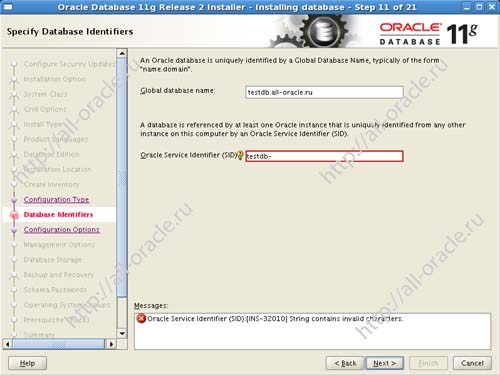Close the installer window

click(492, 7)
